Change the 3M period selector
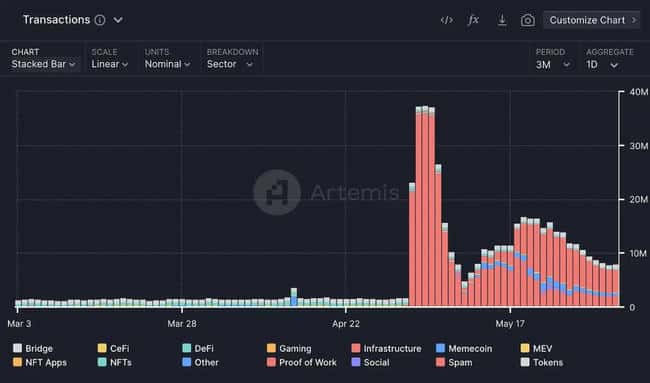650x383 pixels. (x=553, y=65)
